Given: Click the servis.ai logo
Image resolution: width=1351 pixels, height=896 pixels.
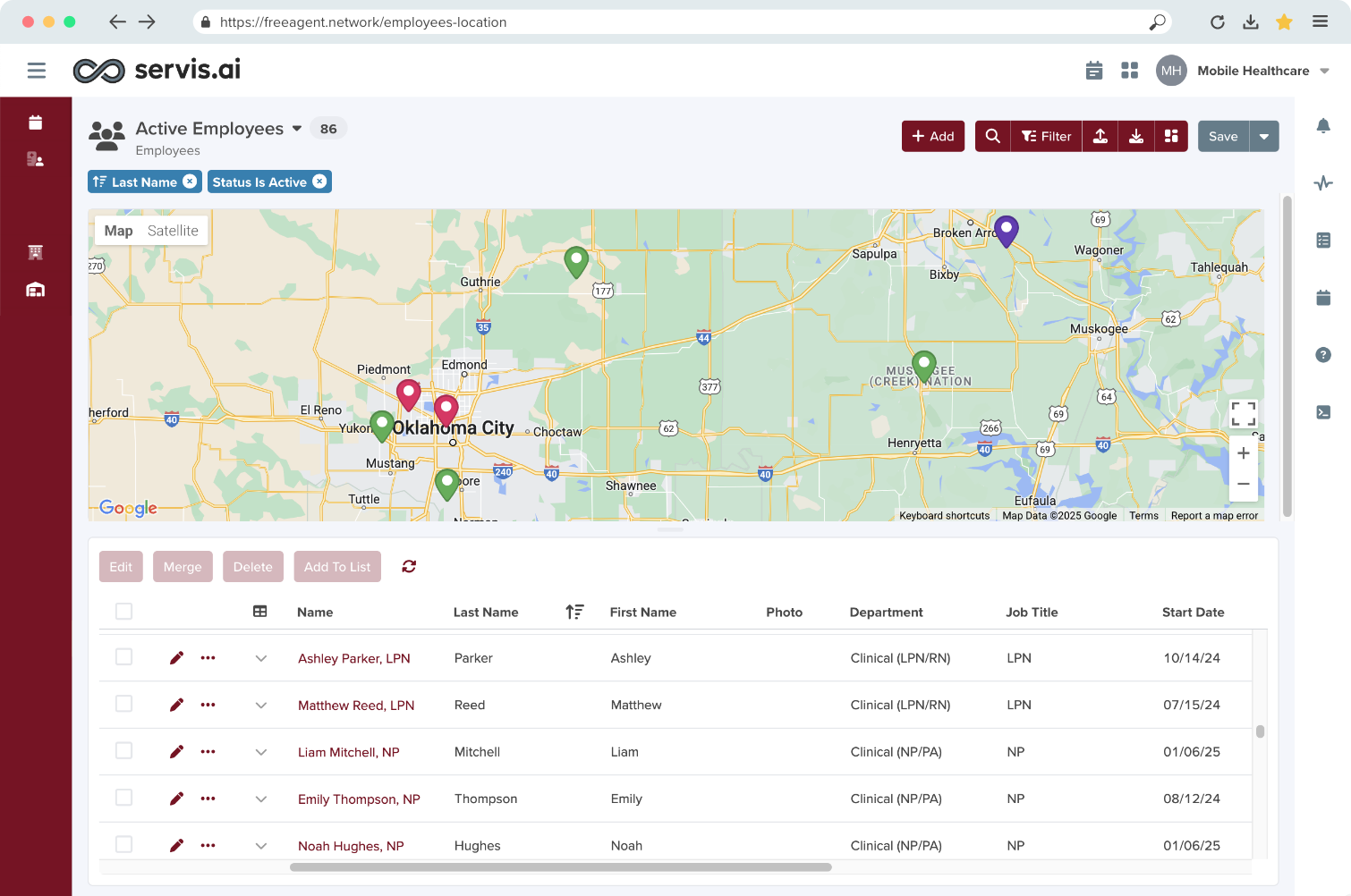Looking at the screenshot, I should click(x=157, y=70).
